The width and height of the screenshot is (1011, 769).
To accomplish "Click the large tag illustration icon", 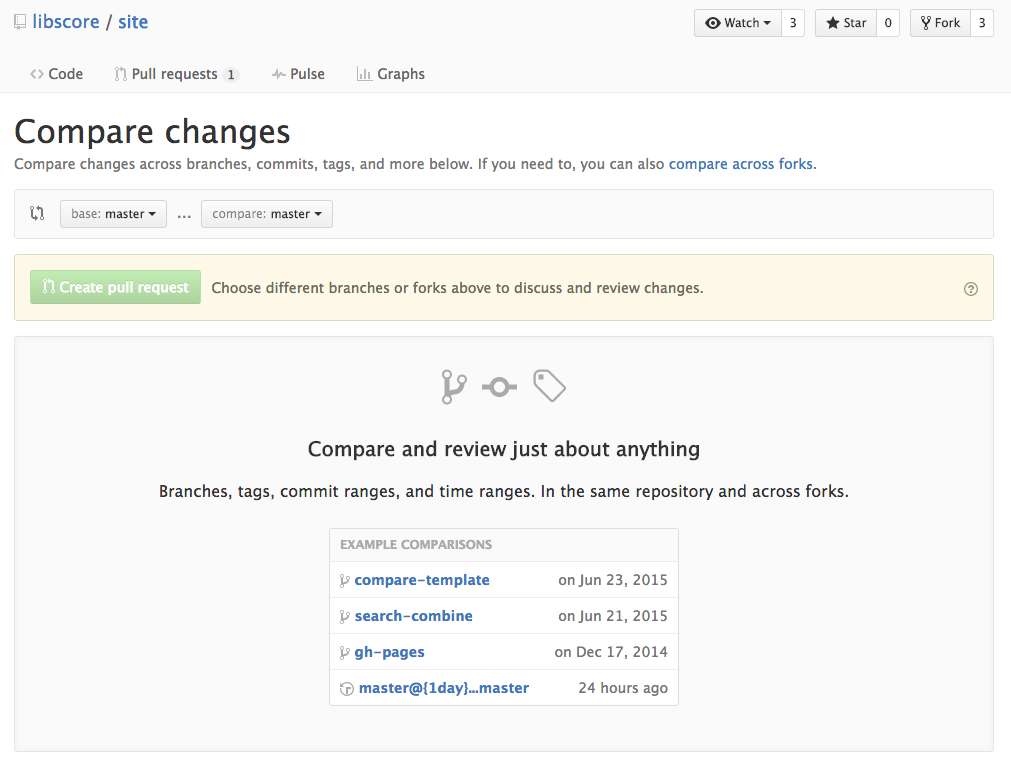I will (549, 385).
